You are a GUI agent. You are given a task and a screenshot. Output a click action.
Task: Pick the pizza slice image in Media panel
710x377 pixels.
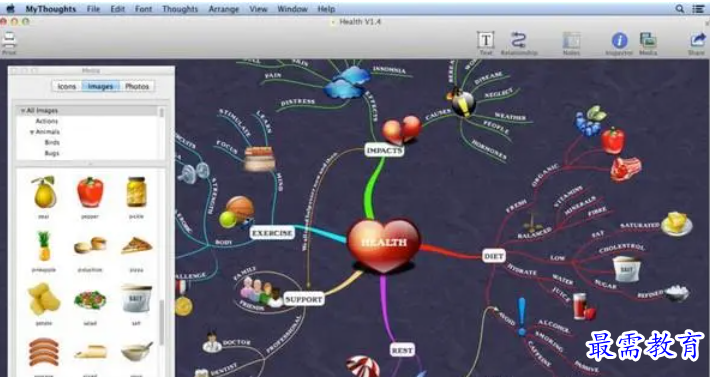coord(136,246)
